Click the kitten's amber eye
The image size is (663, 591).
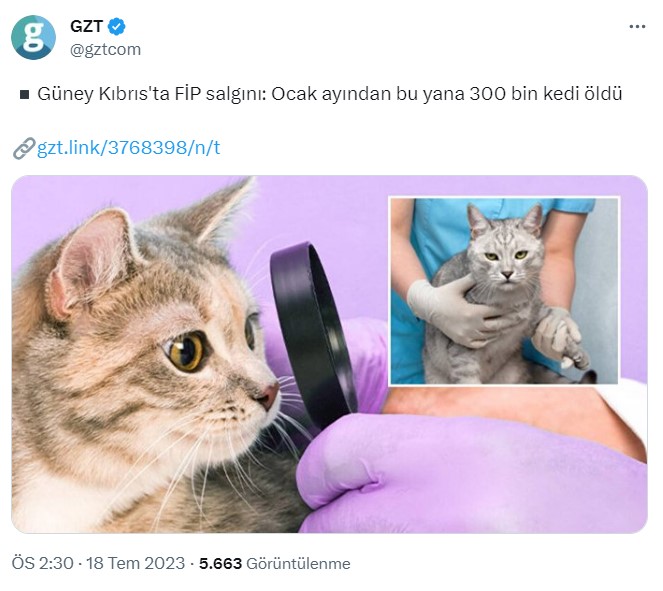tap(186, 351)
